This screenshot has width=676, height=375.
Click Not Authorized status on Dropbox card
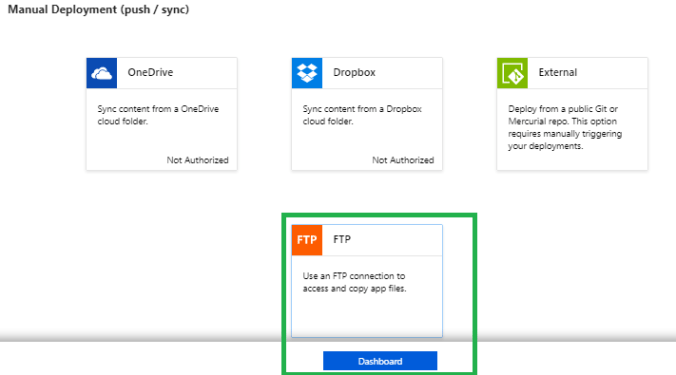point(403,160)
